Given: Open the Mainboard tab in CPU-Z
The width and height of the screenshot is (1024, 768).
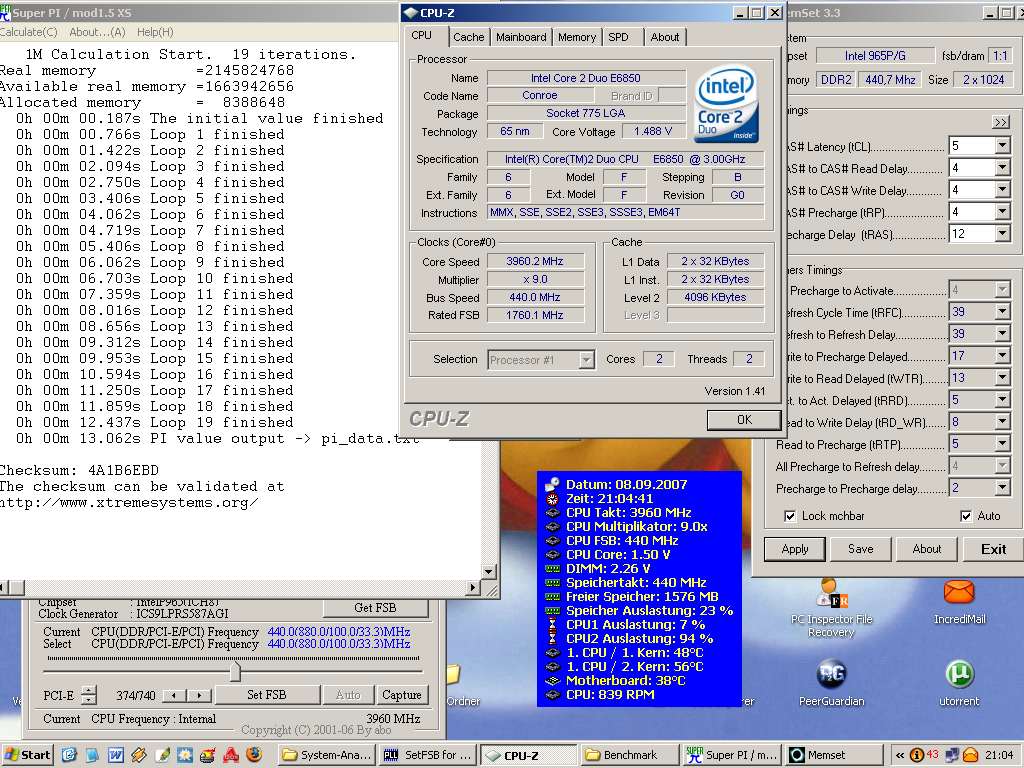Looking at the screenshot, I should pos(521,37).
